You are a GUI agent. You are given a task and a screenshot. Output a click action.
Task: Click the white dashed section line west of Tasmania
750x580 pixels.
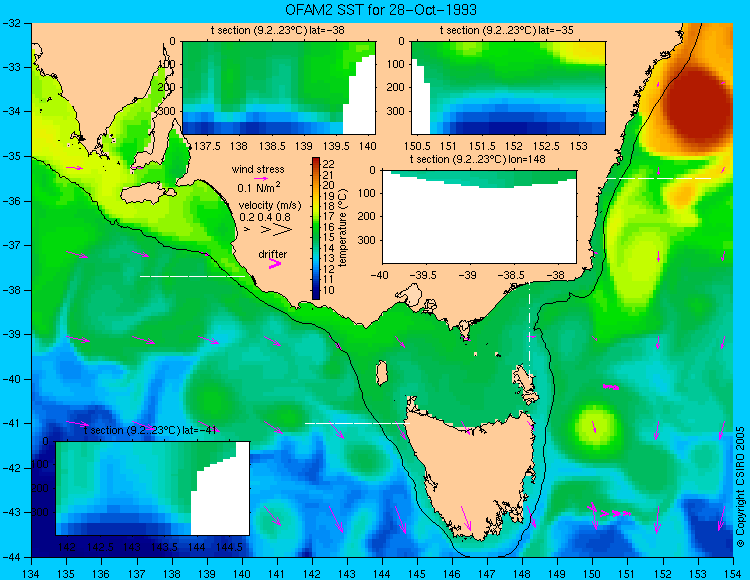(x=357, y=424)
